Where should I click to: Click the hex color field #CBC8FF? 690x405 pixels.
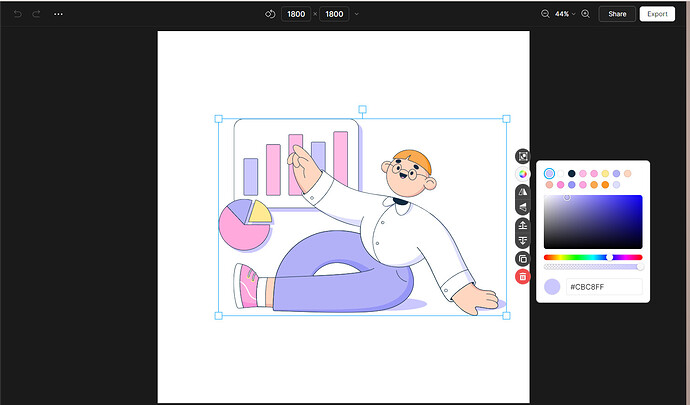[604, 287]
